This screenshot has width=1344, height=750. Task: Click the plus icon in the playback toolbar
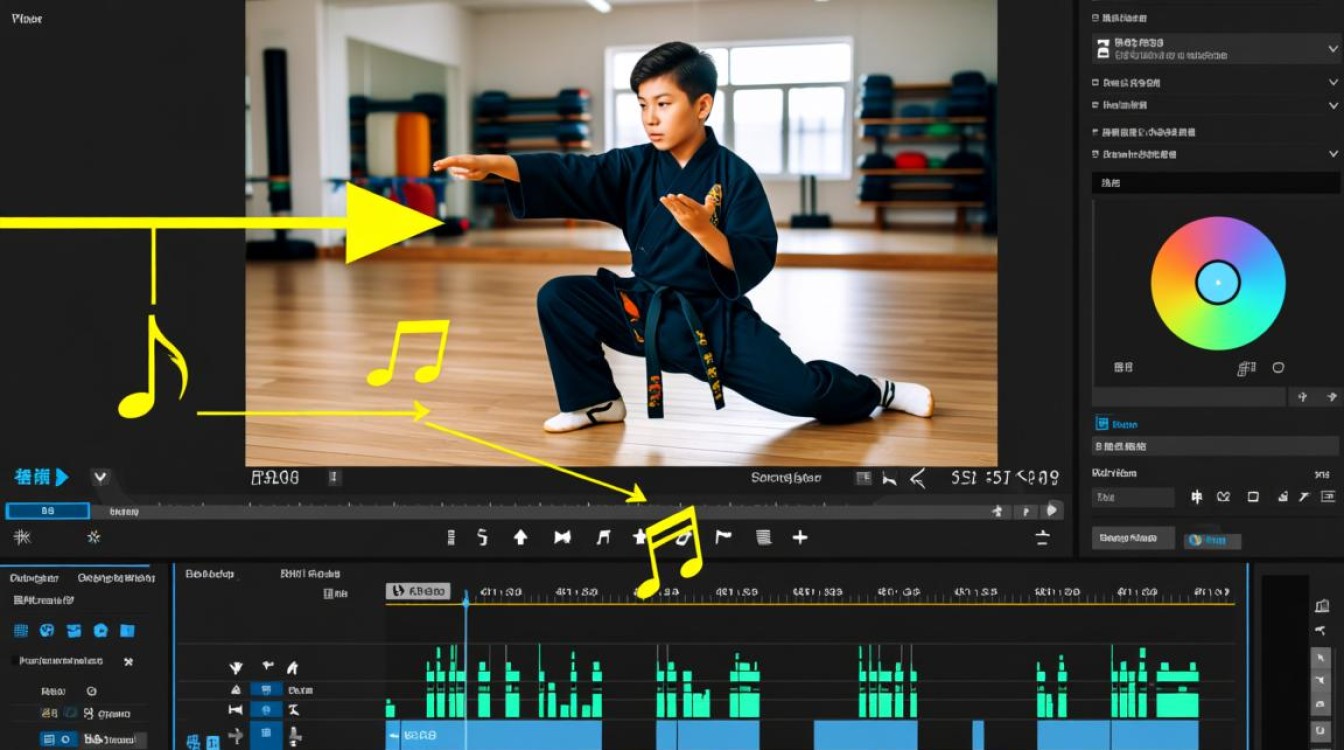800,537
